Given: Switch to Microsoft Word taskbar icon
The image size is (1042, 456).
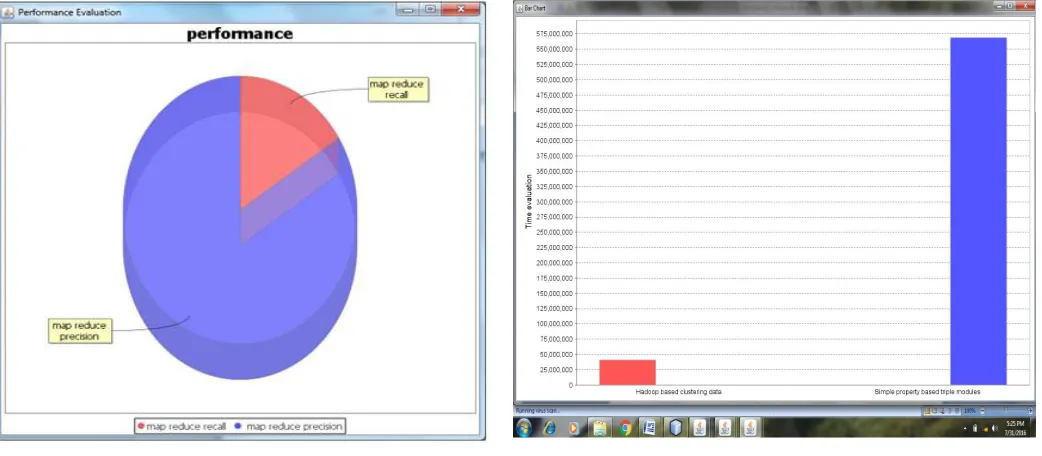Looking at the screenshot, I should pyautogui.click(x=650, y=427).
